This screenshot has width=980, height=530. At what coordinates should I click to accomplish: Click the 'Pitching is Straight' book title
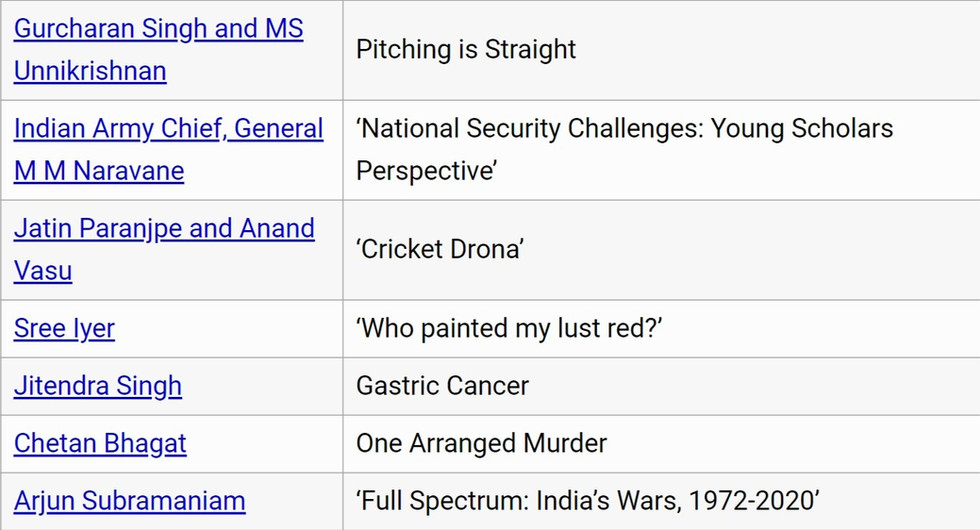click(466, 49)
